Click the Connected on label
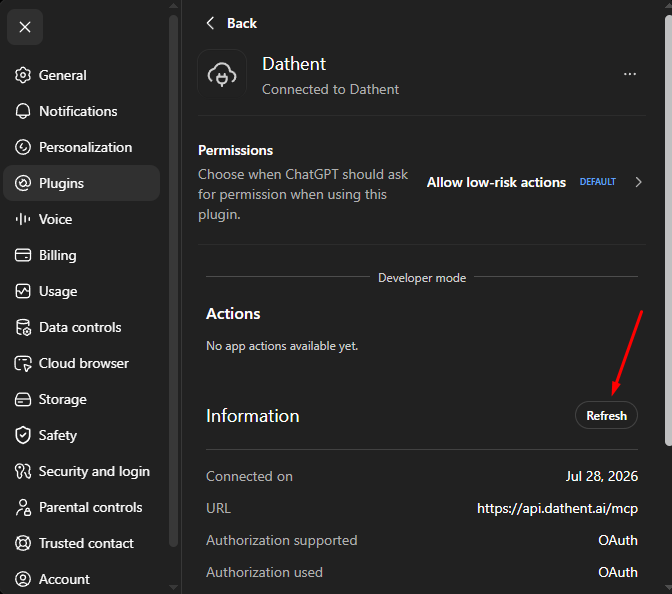Image resolution: width=672 pixels, height=594 pixels. click(249, 476)
